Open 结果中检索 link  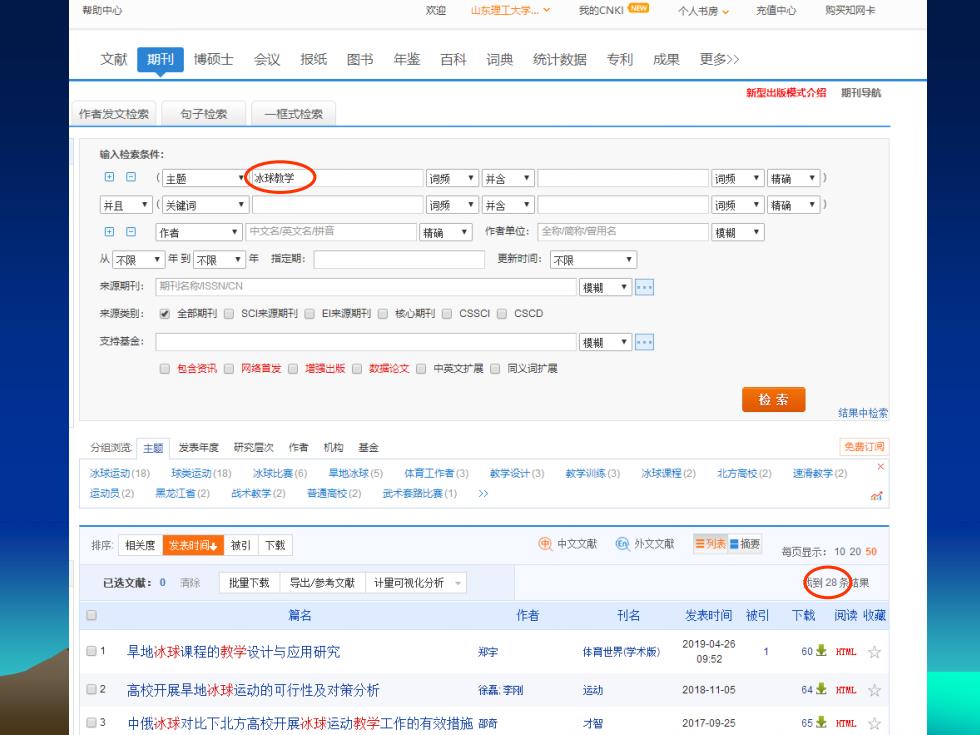tap(862, 413)
